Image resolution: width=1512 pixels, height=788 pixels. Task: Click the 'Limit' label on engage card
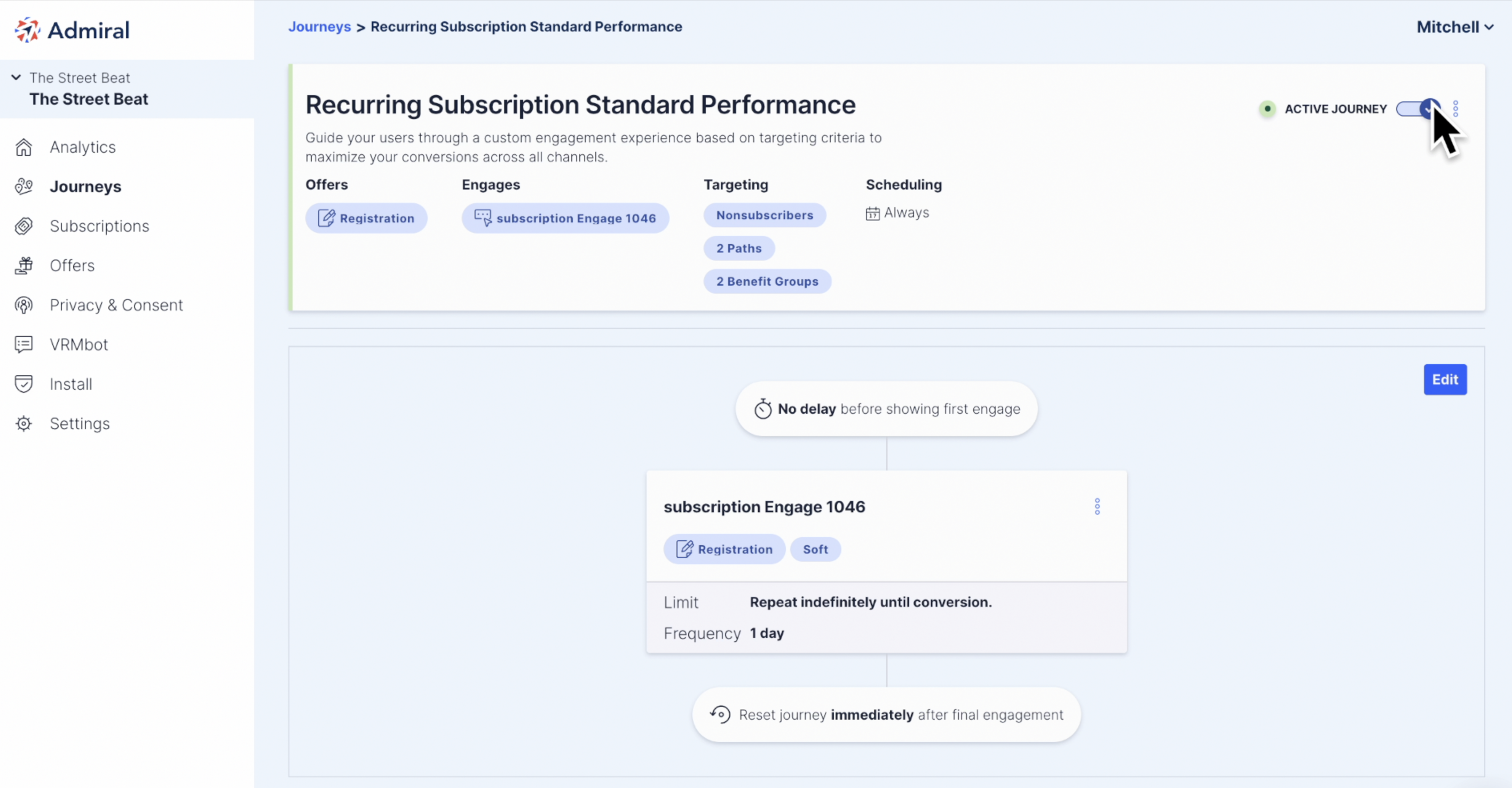pyautogui.click(x=681, y=603)
